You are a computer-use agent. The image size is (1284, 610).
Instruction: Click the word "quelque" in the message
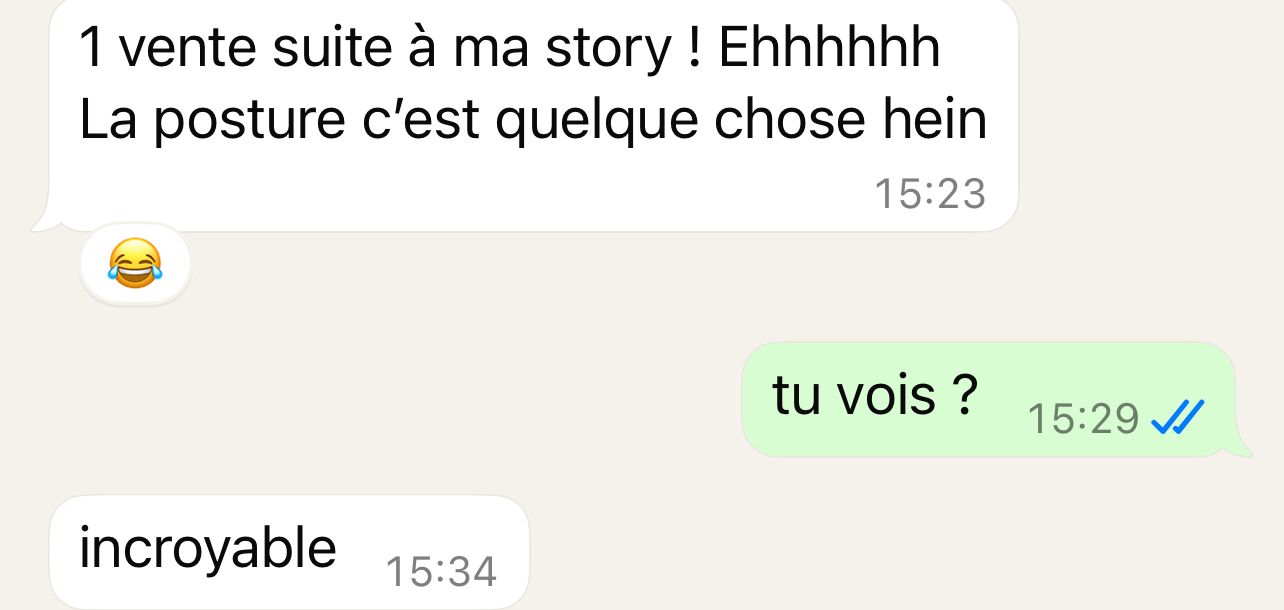[597, 123]
